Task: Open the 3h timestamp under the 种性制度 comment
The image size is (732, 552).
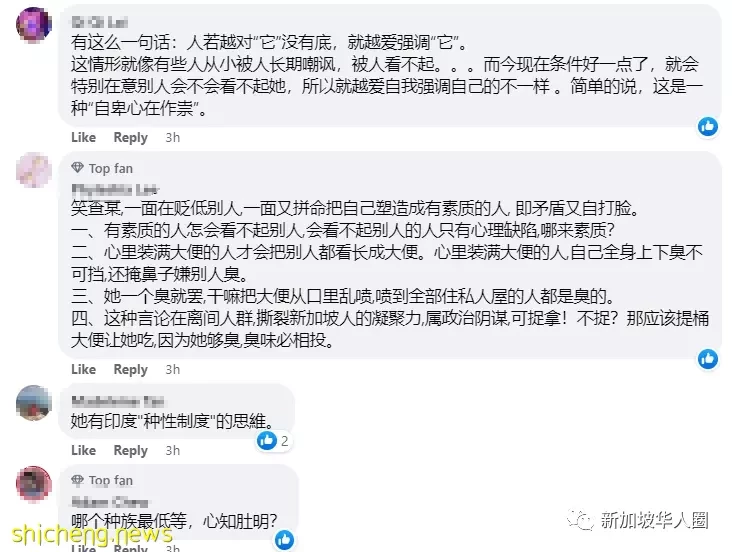Action: coord(173,450)
